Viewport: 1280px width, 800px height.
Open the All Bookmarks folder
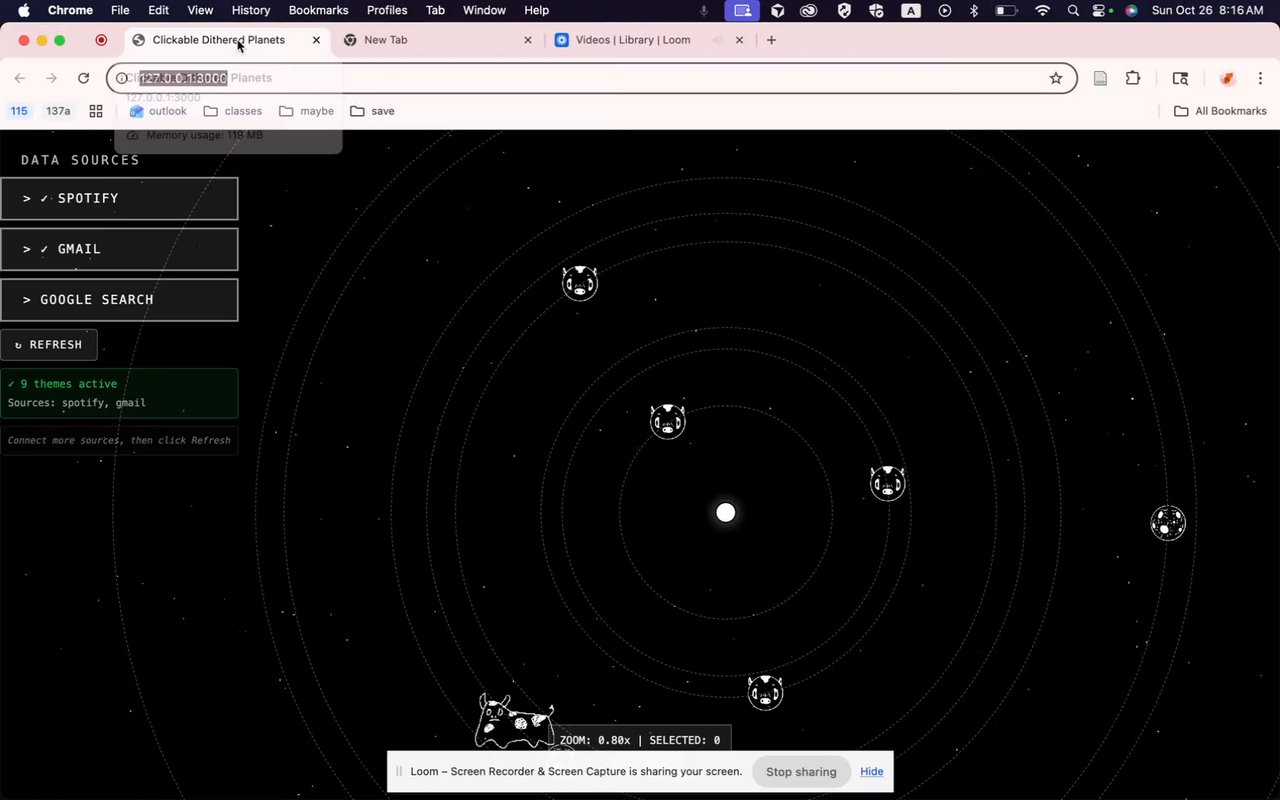coord(1220,111)
